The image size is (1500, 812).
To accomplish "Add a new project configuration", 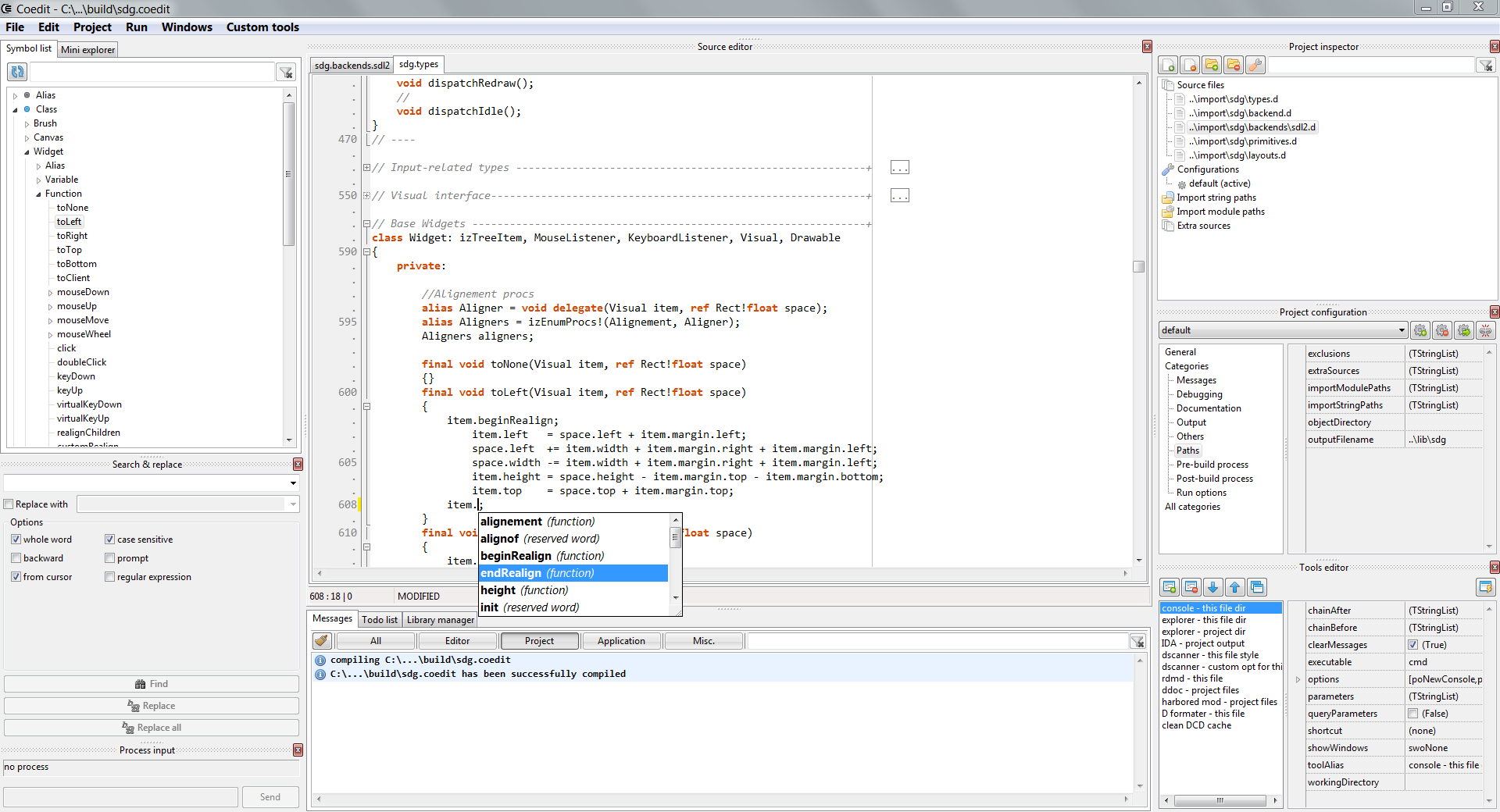I will coord(1420,330).
